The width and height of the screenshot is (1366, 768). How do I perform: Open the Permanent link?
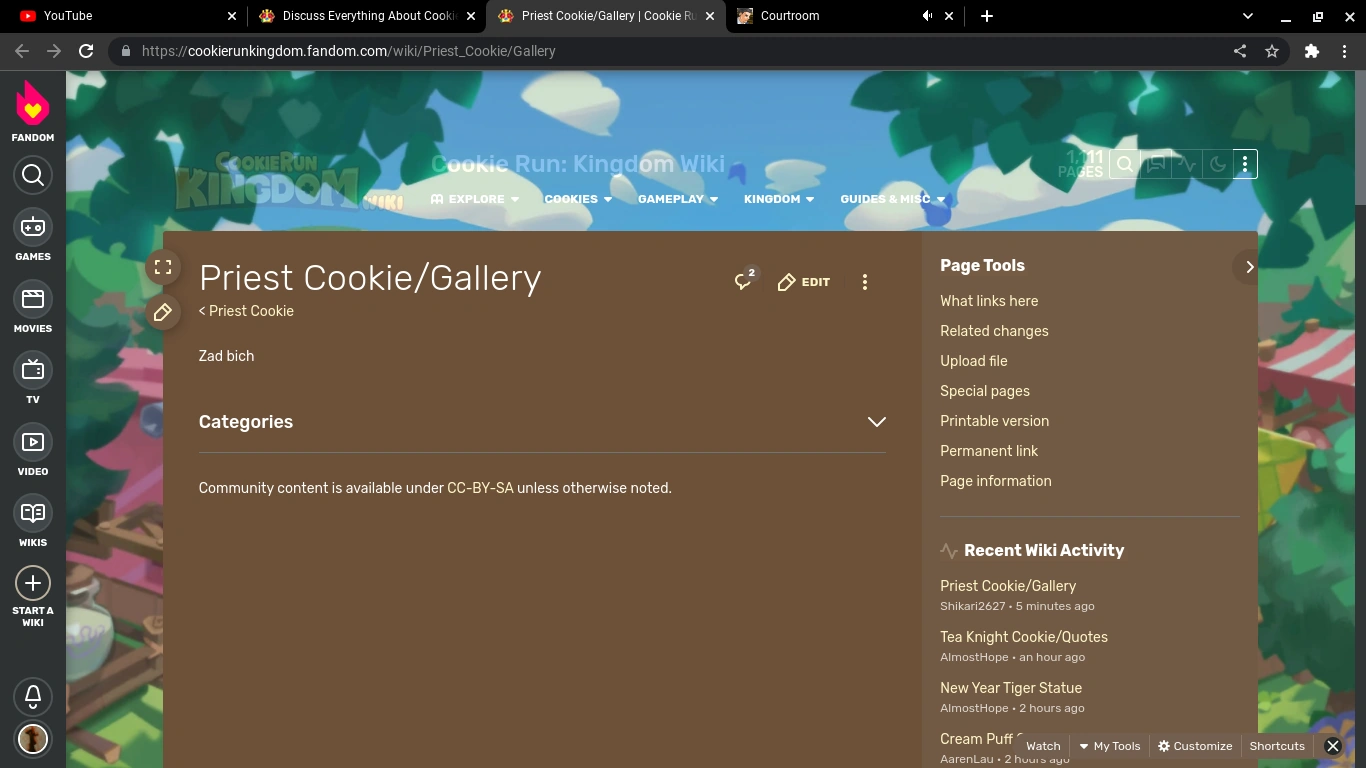coord(989,451)
